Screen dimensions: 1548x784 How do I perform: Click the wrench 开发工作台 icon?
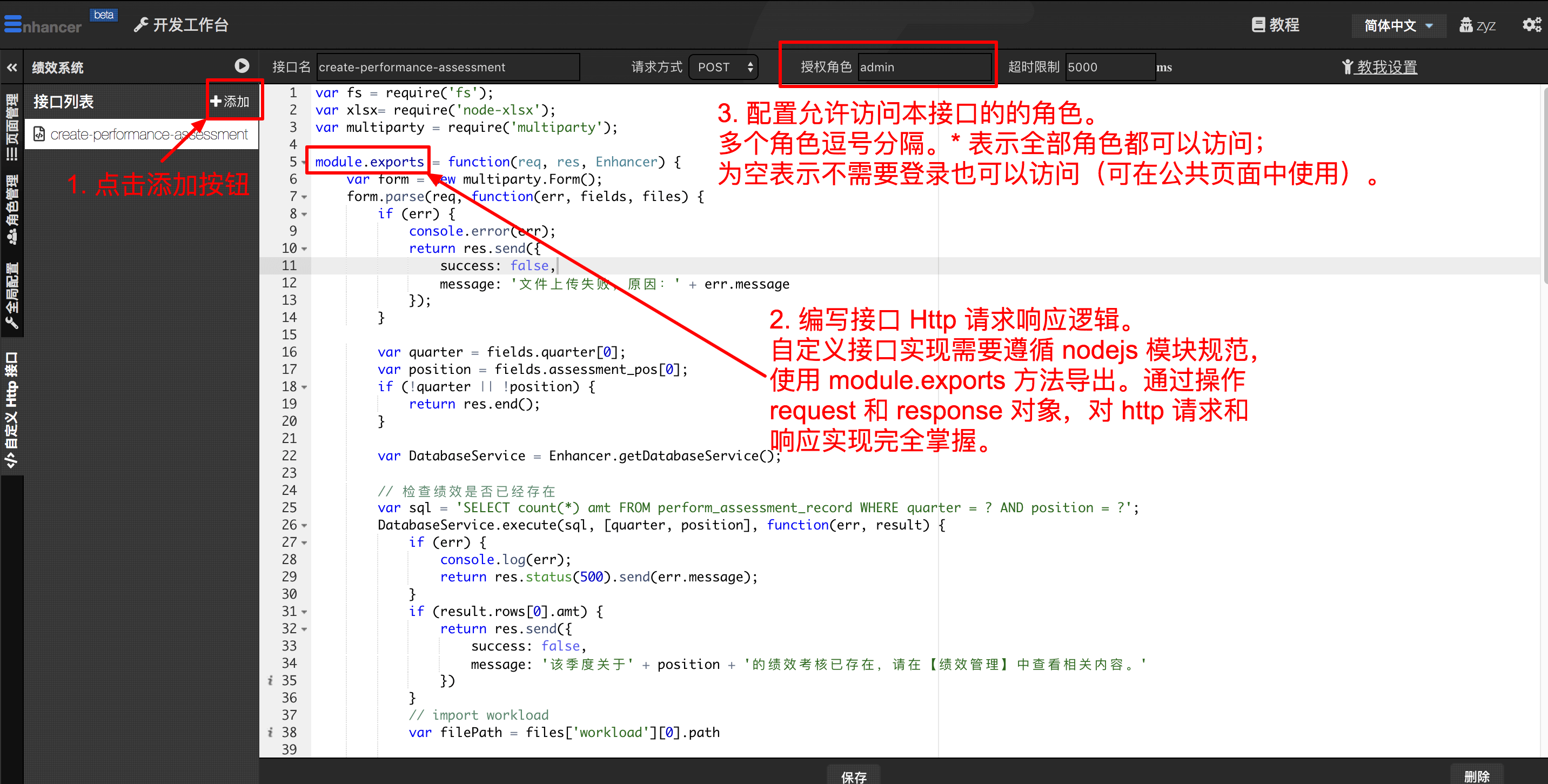coord(140,25)
